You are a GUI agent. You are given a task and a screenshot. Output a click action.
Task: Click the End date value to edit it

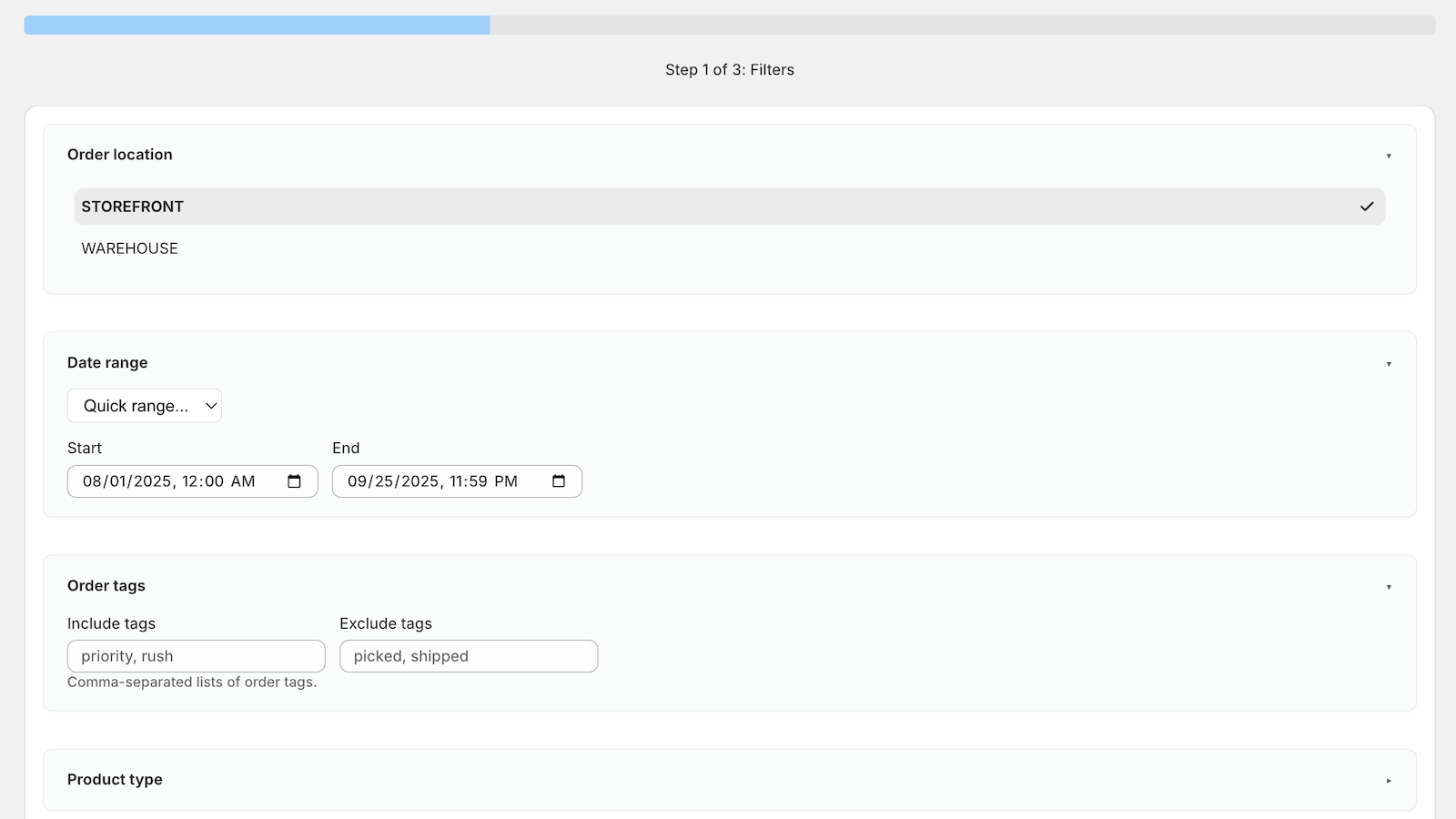point(432,481)
